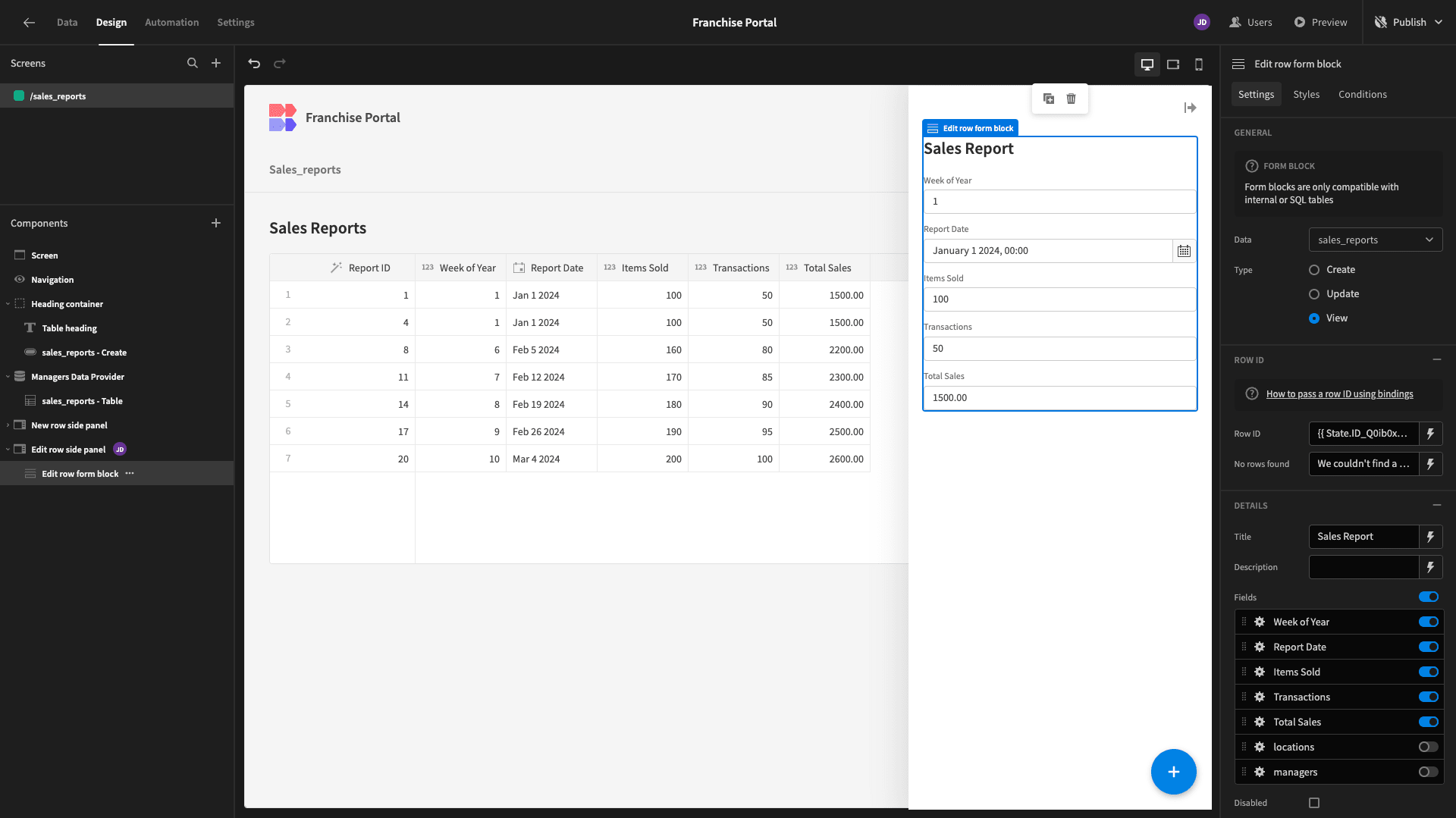This screenshot has height=818, width=1456.
Task: Open Row ID bindings lightning icon
Action: click(x=1430, y=434)
